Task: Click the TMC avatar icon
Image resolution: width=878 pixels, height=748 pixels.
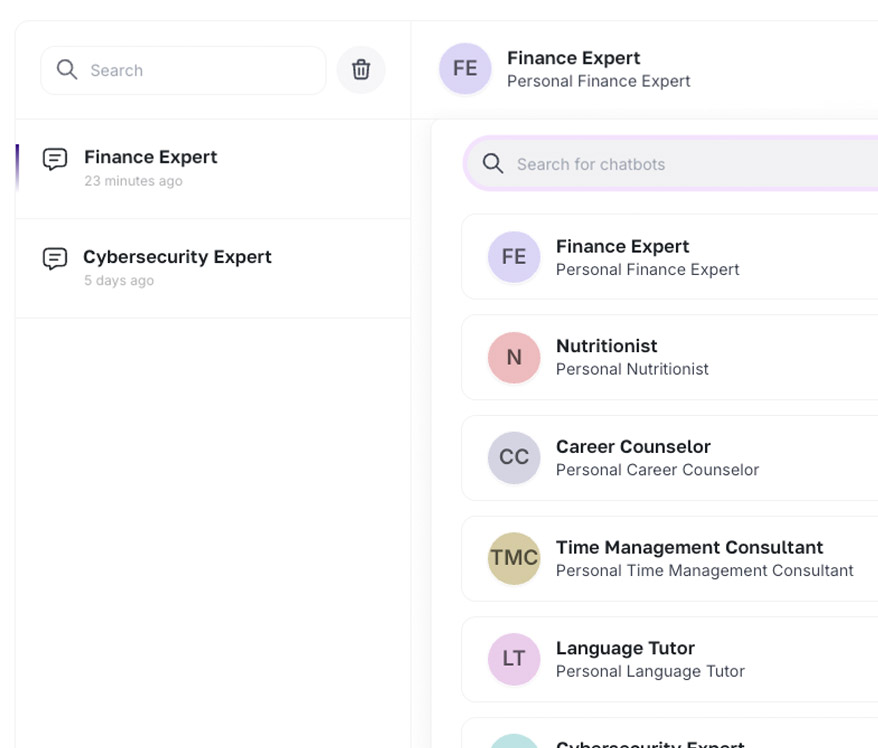Action: click(514, 559)
